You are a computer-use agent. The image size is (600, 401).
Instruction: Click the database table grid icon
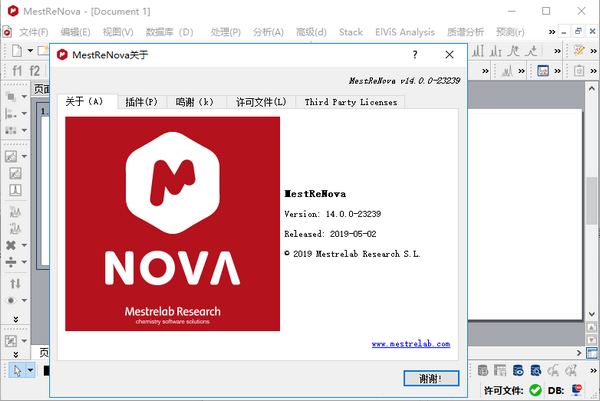click(500, 370)
